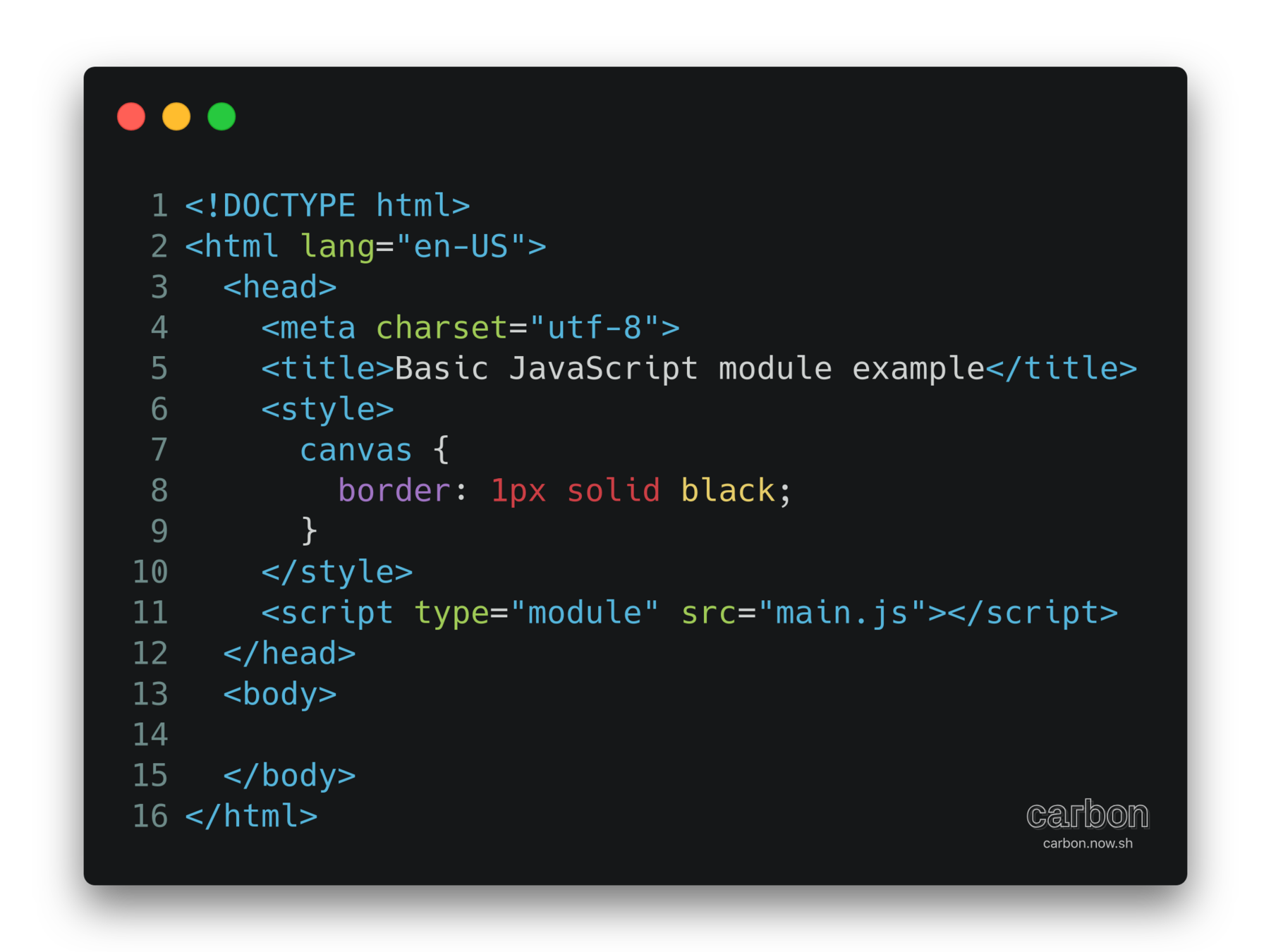Click the "main.js" string value
Viewport: 1271px width, 952px height.
click(x=842, y=614)
